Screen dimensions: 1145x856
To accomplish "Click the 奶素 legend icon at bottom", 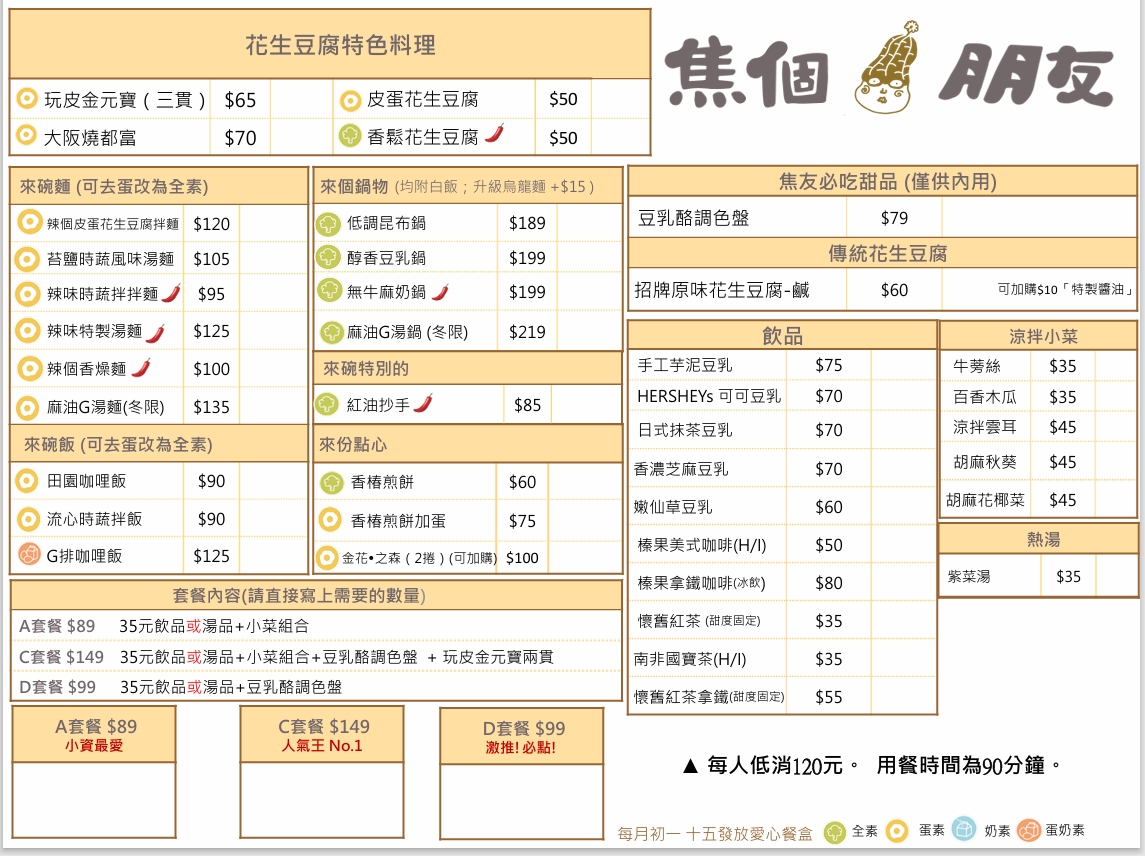I will pyautogui.click(x=964, y=829).
